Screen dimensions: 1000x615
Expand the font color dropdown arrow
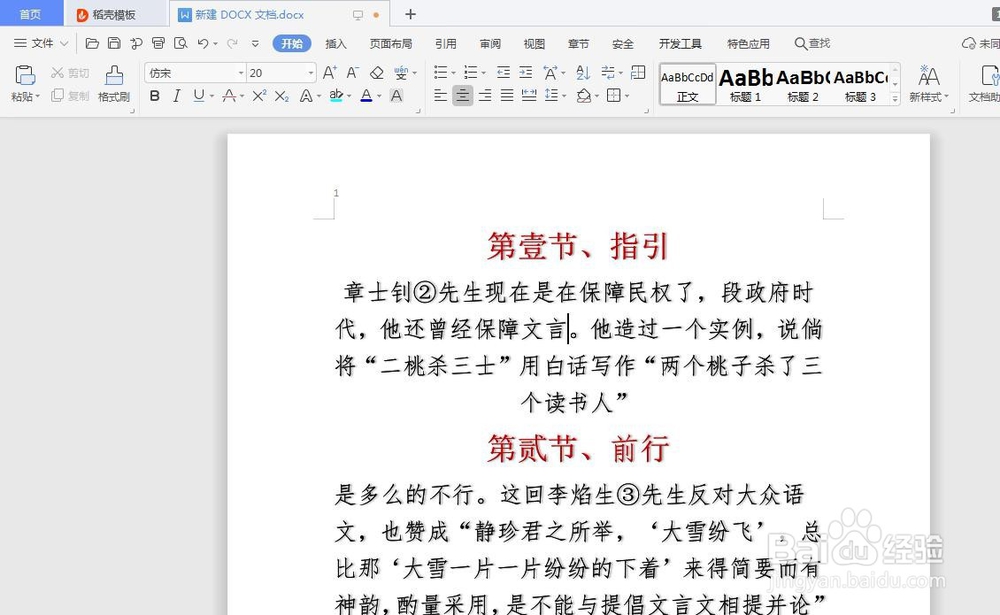pos(377,95)
